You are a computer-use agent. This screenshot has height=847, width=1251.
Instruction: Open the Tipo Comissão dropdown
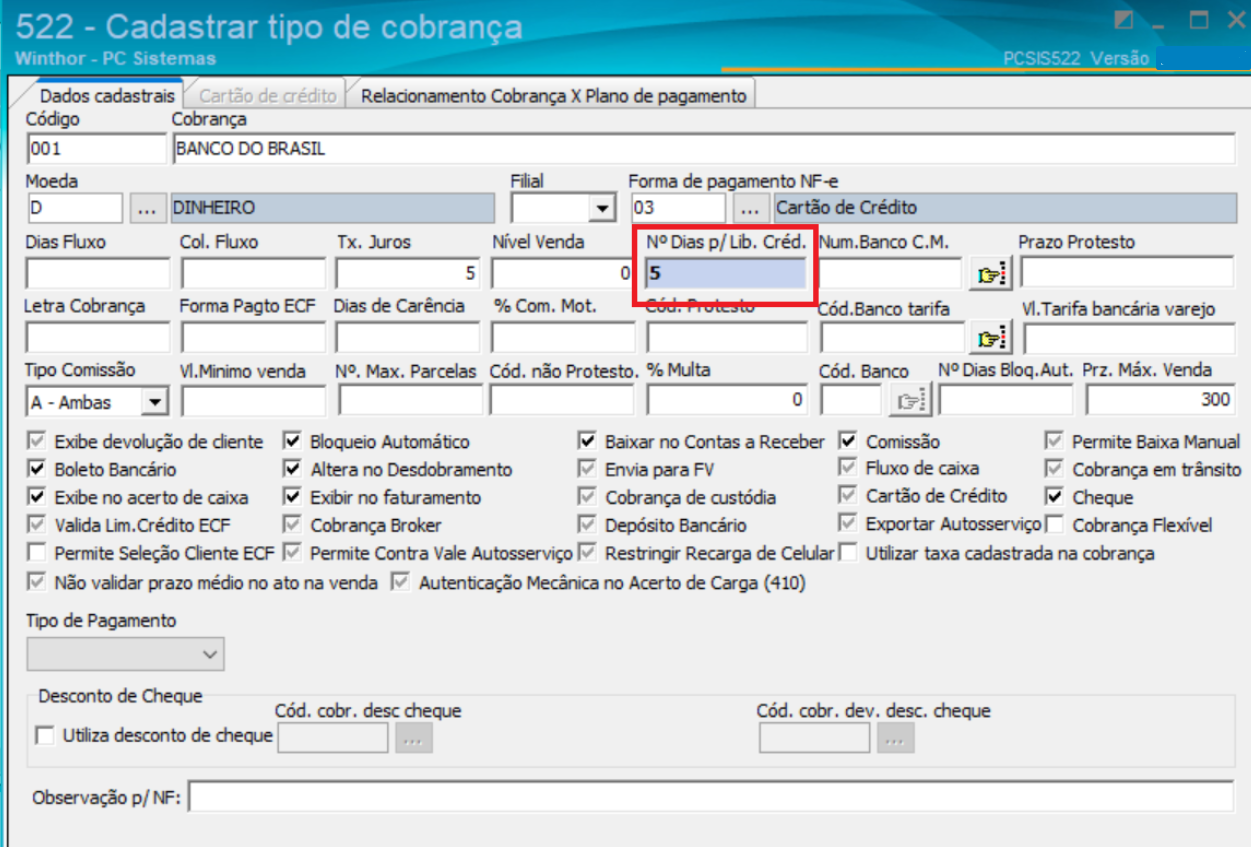pos(154,402)
